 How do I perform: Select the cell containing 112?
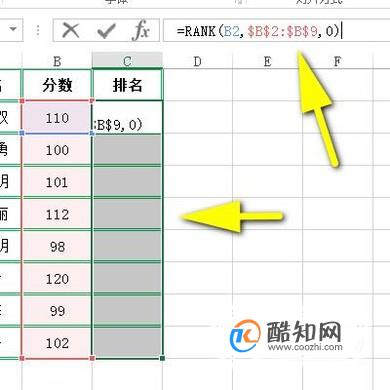[57, 214]
